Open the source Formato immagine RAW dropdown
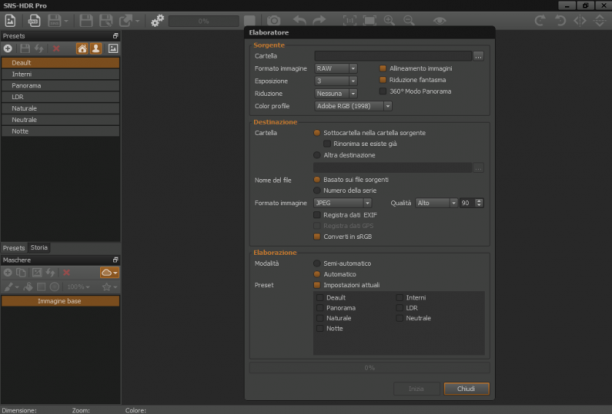Screen dimensions: 612x414 tap(336, 68)
